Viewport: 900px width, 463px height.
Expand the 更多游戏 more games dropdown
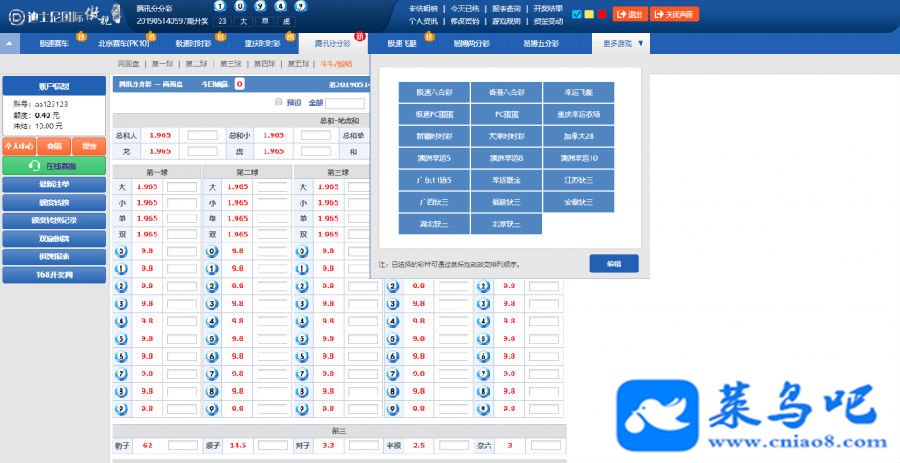[x=622, y=44]
